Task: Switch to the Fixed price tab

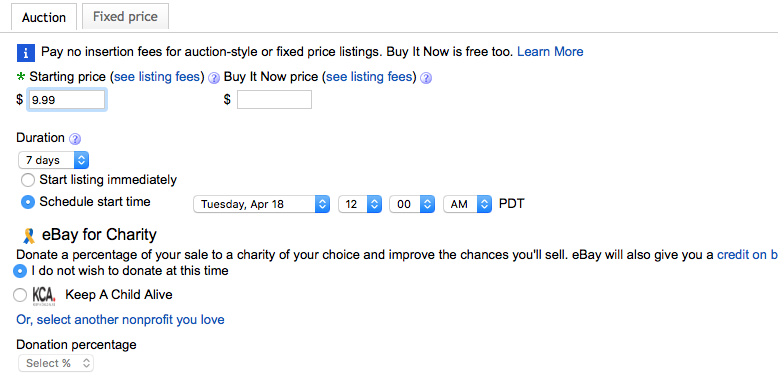Action: click(x=125, y=16)
